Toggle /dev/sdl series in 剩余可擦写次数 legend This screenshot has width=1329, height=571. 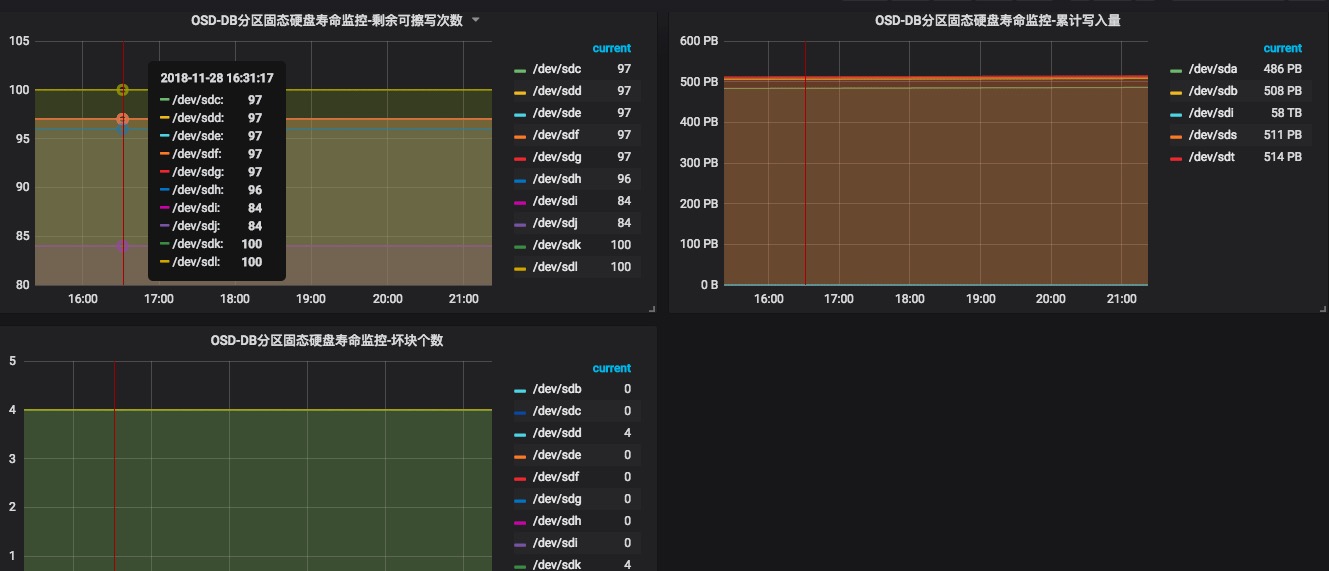(556, 267)
